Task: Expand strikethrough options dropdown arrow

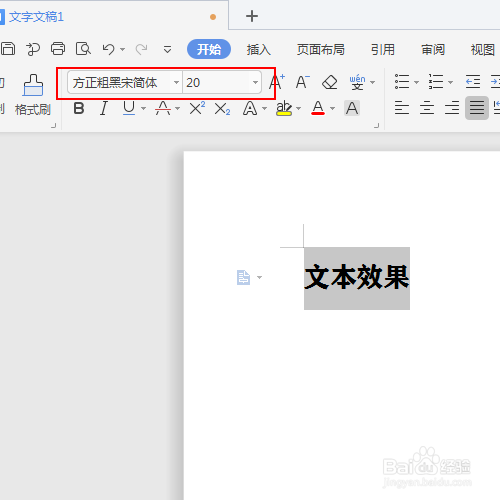Action: [x=178, y=109]
